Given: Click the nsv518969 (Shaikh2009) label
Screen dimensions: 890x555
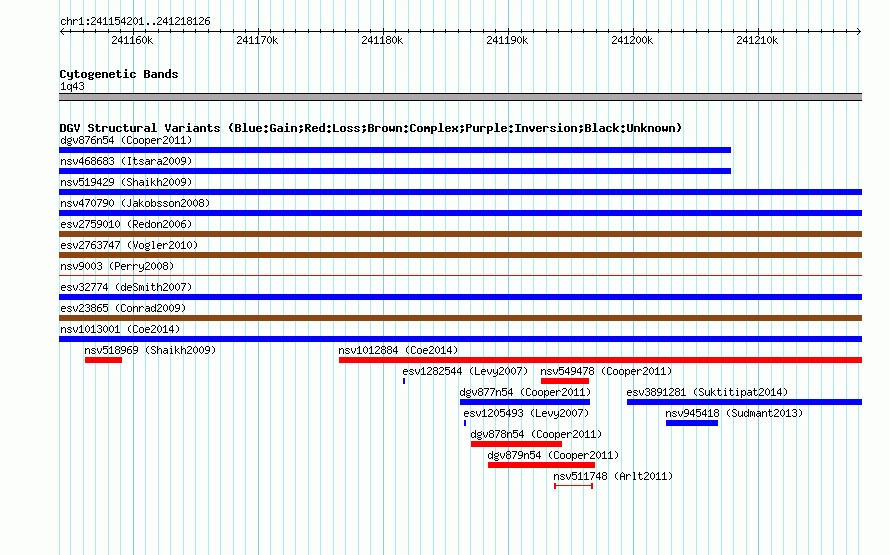Looking at the screenshot, I should [150, 350].
